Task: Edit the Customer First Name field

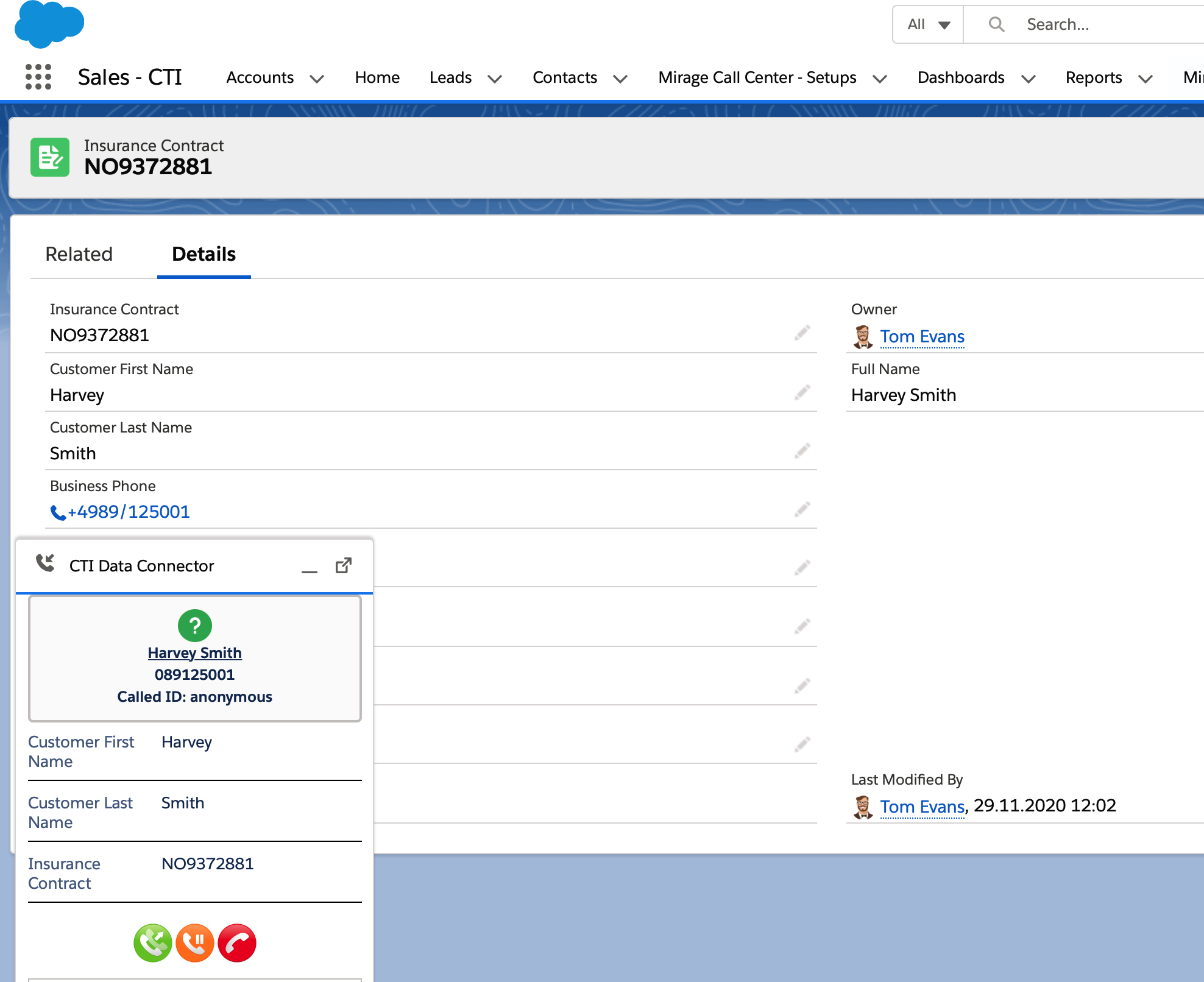Action: [802, 393]
